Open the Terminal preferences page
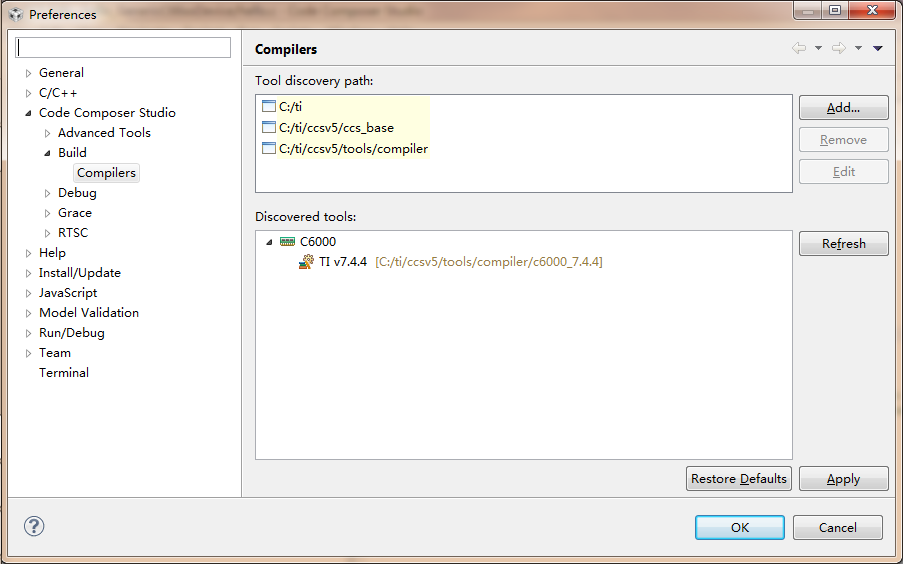Image resolution: width=903 pixels, height=564 pixels. pyautogui.click(x=64, y=373)
